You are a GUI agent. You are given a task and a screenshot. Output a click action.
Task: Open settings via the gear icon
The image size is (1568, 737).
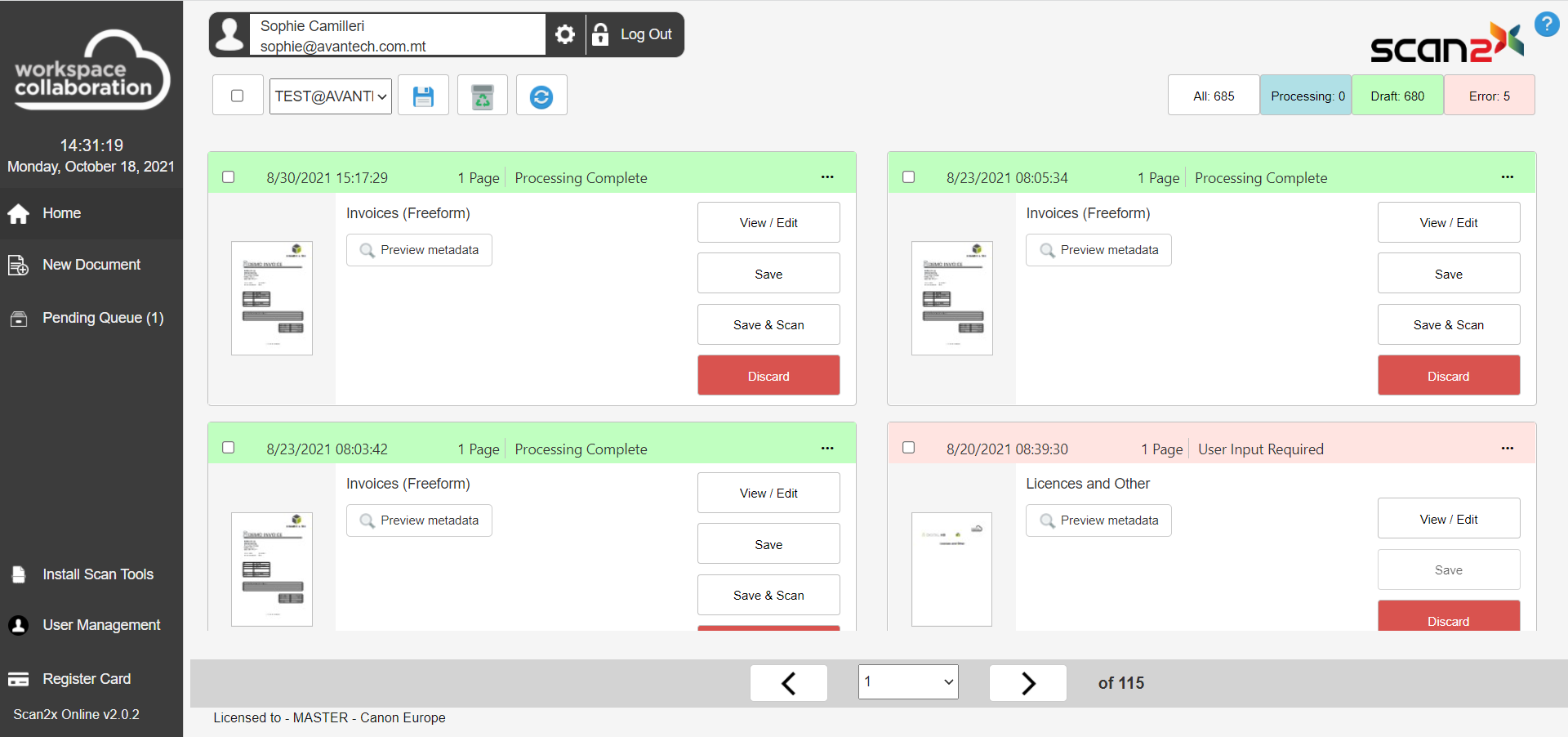coord(565,34)
